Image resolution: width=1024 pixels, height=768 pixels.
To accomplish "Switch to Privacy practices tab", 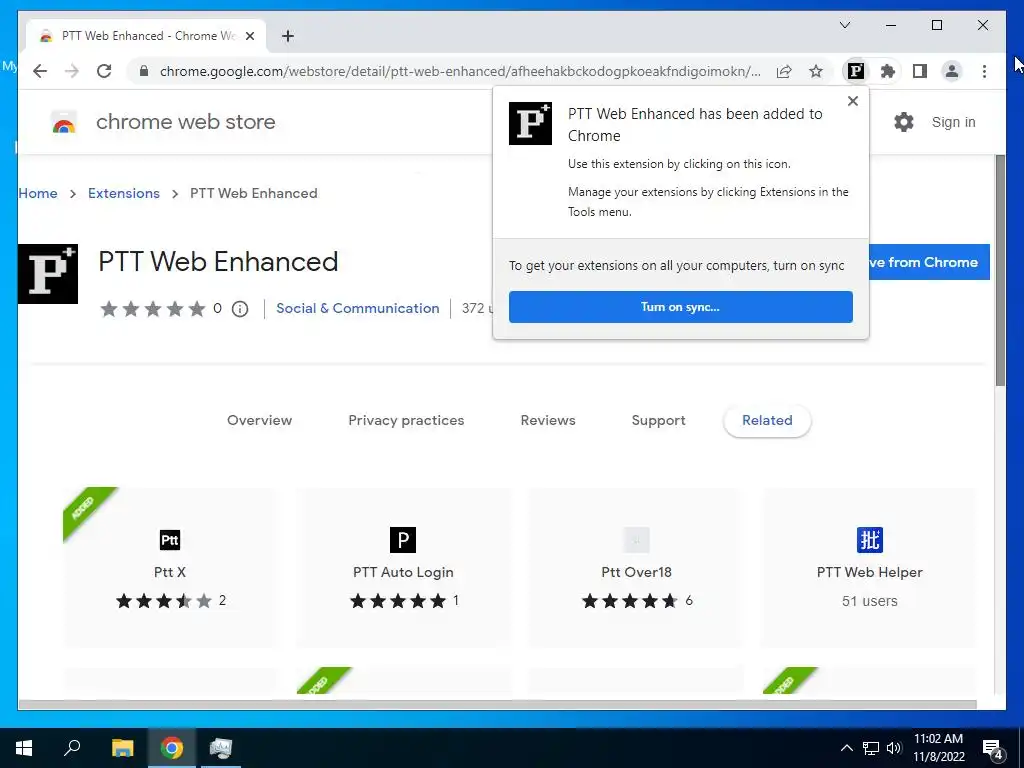I will (x=406, y=421).
